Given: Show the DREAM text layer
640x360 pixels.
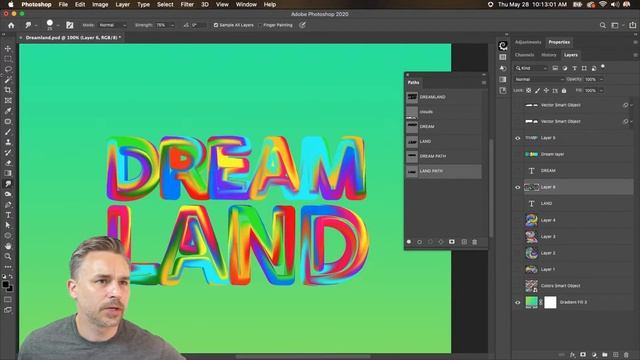Looking at the screenshot, I should click(x=518, y=171).
